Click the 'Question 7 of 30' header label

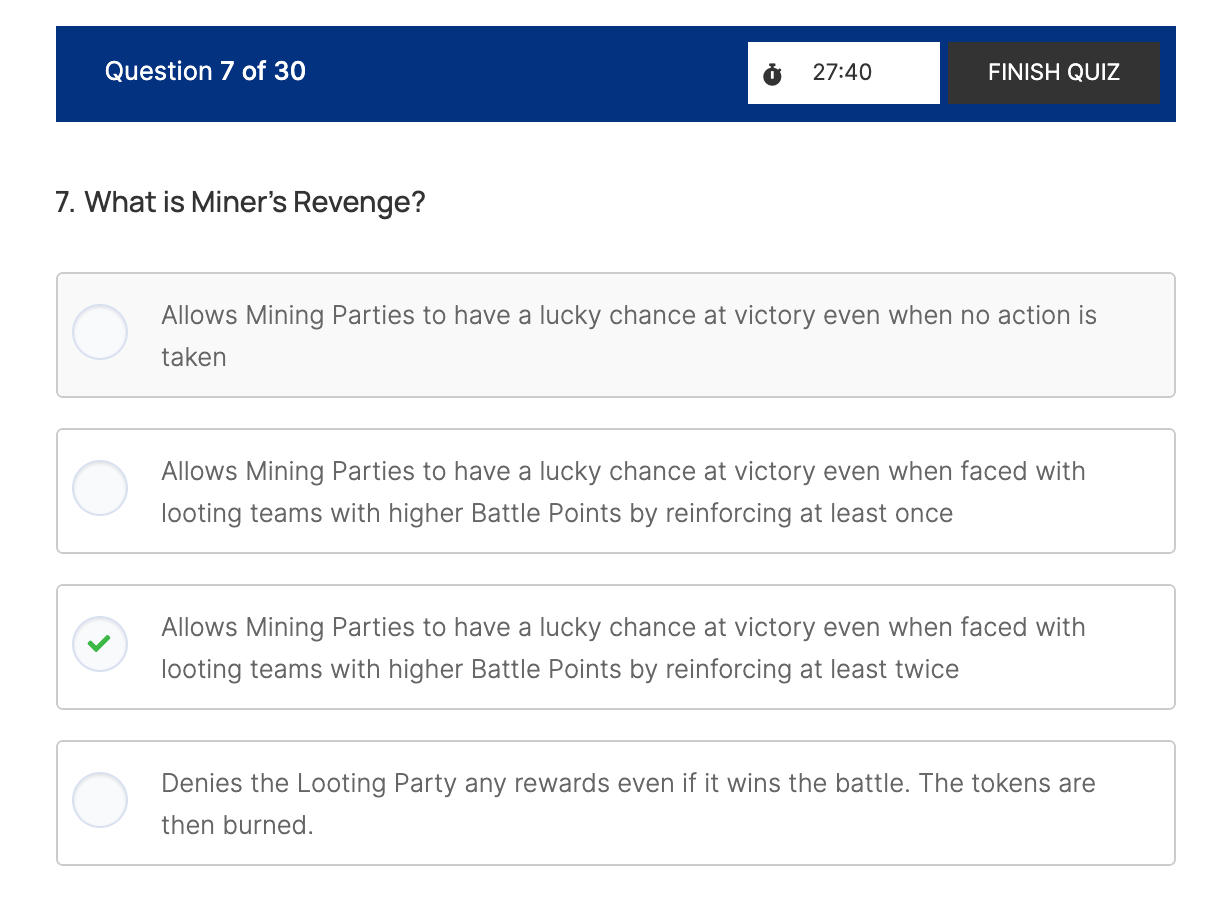tap(205, 71)
